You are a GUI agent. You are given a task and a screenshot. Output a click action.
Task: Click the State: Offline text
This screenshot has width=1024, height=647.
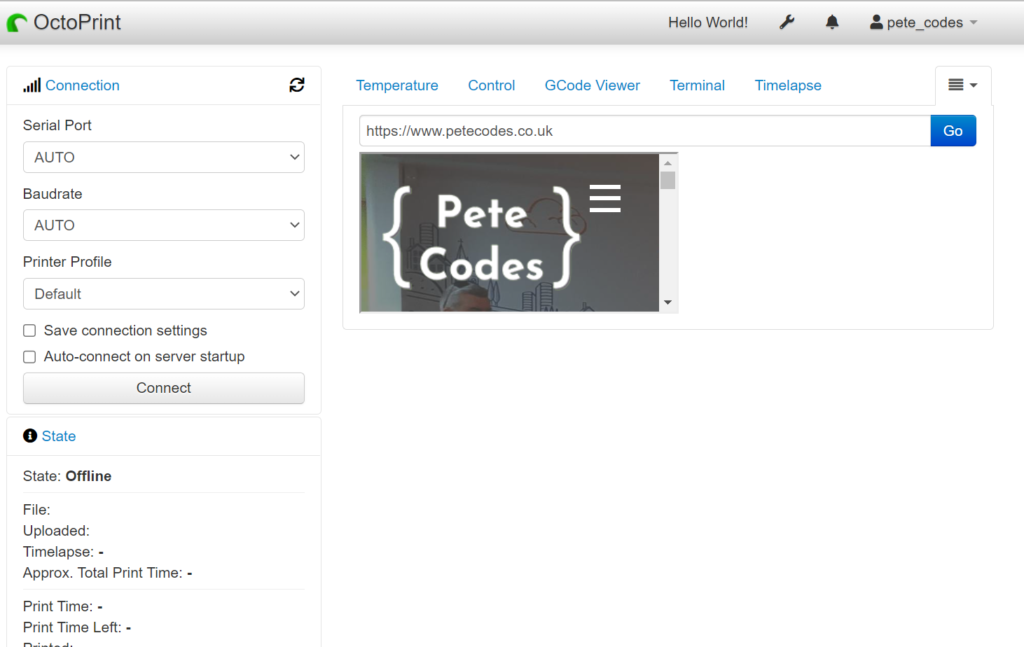coord(67,476)
